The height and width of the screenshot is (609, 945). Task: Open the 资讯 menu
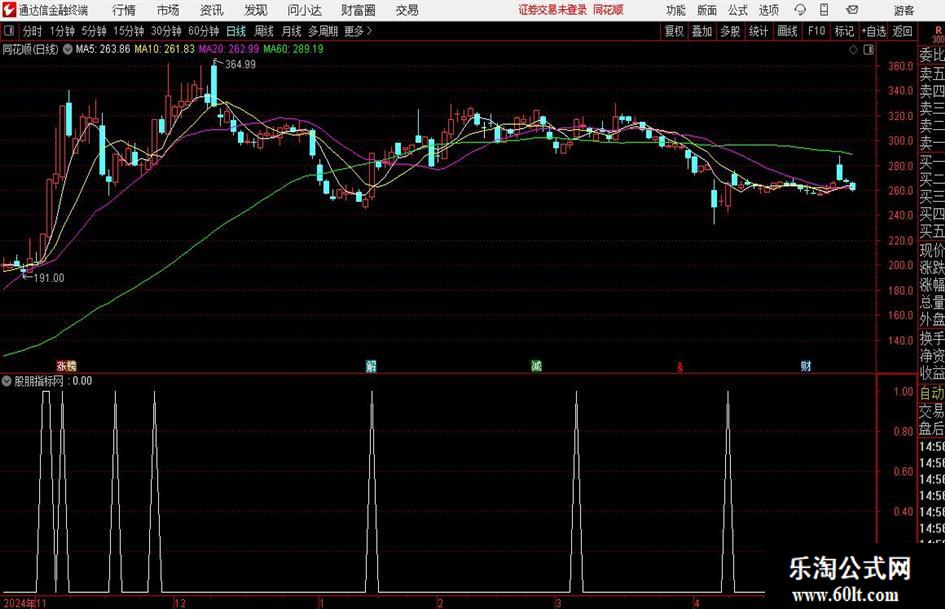[x=212, y=10]
